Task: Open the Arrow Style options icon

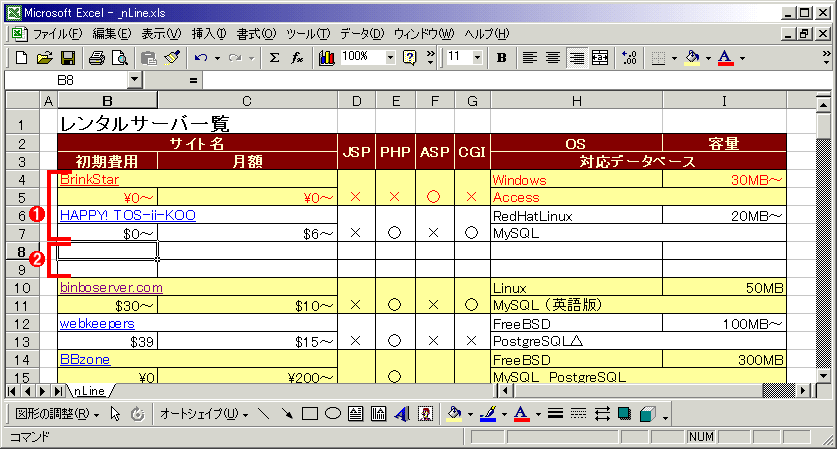Action: click(602, 414)
